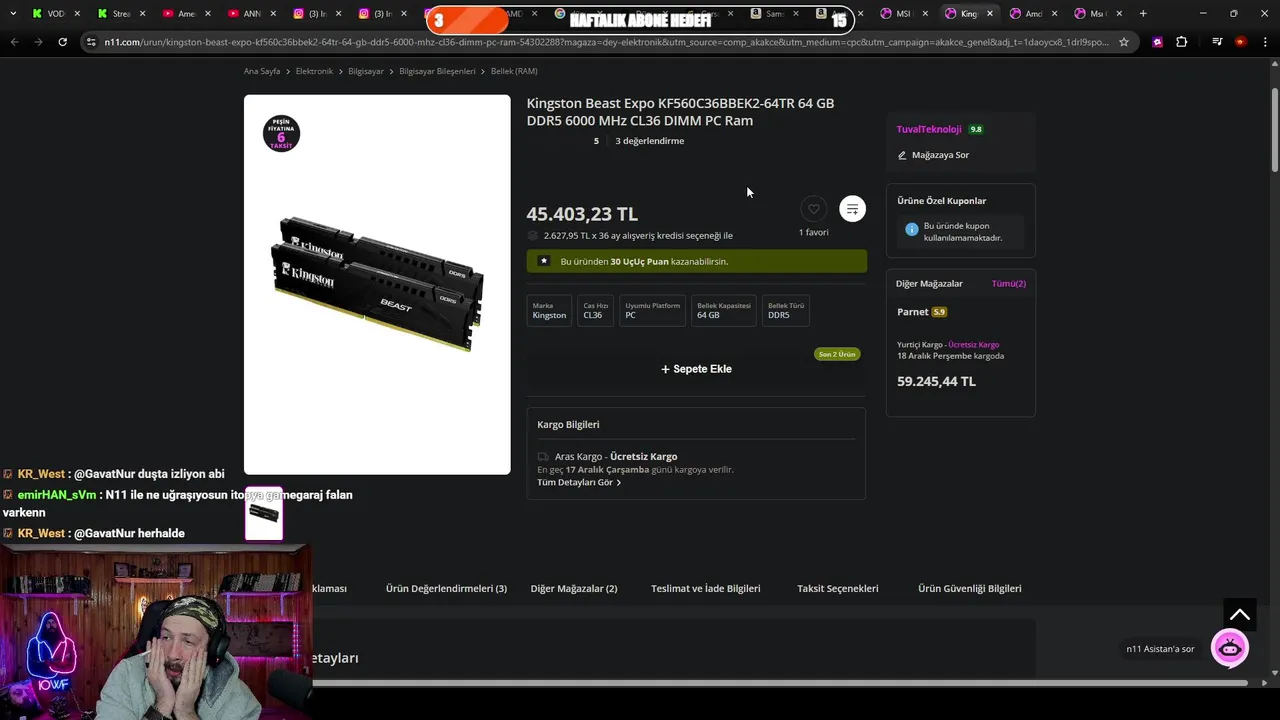Open the browser profile avatar
The width and height of the screenshot is (1280, 720).
coord(1241,42)
